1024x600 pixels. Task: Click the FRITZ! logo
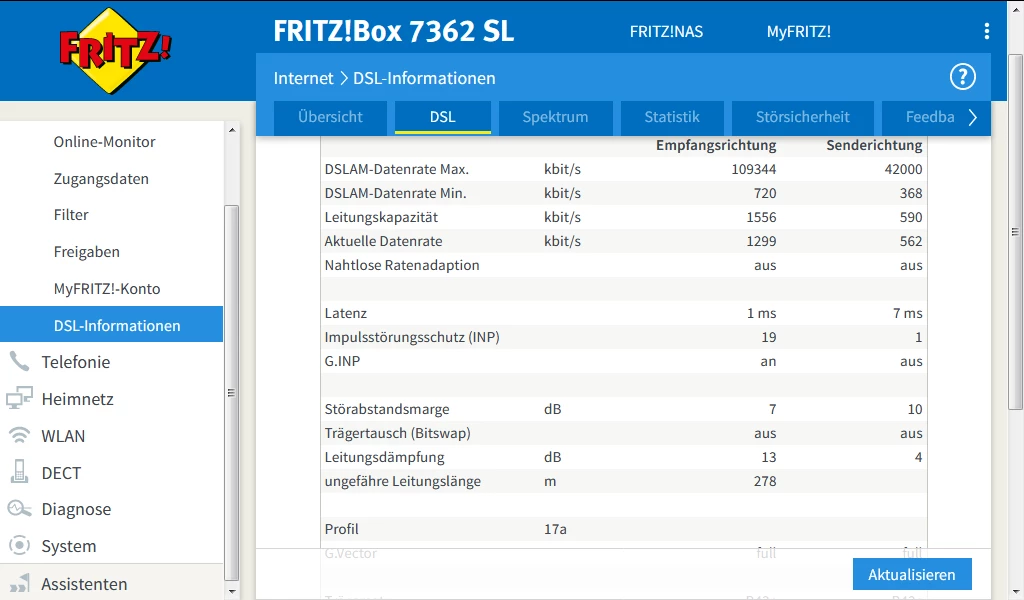[115, 51]
